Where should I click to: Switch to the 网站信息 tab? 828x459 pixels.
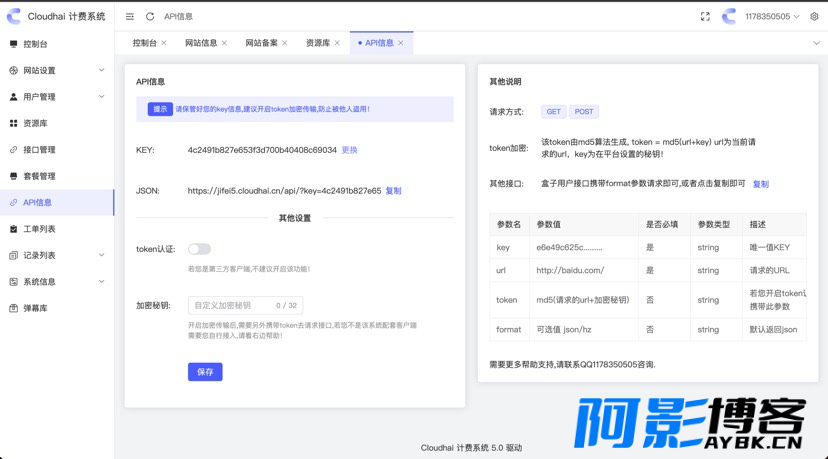[x=201, y=43]
